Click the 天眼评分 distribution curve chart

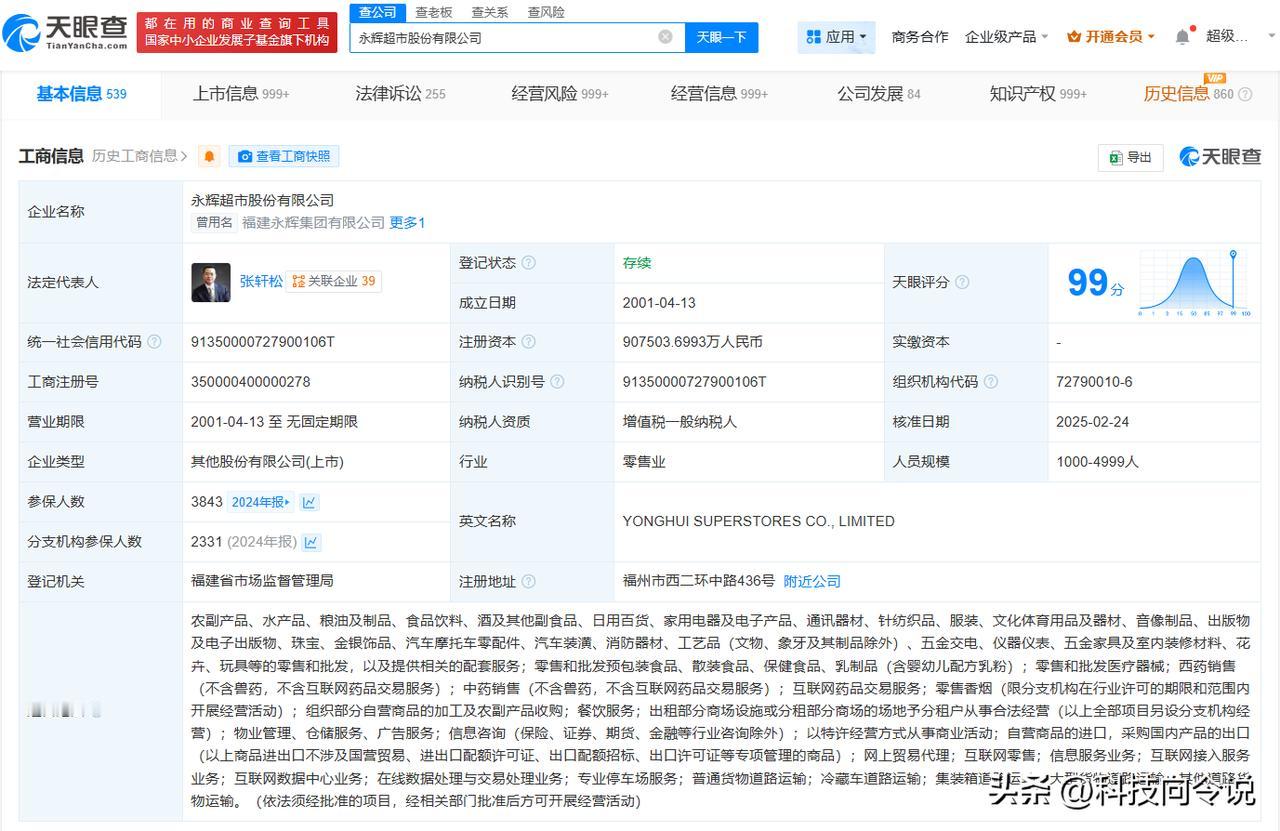[1194, 283]
